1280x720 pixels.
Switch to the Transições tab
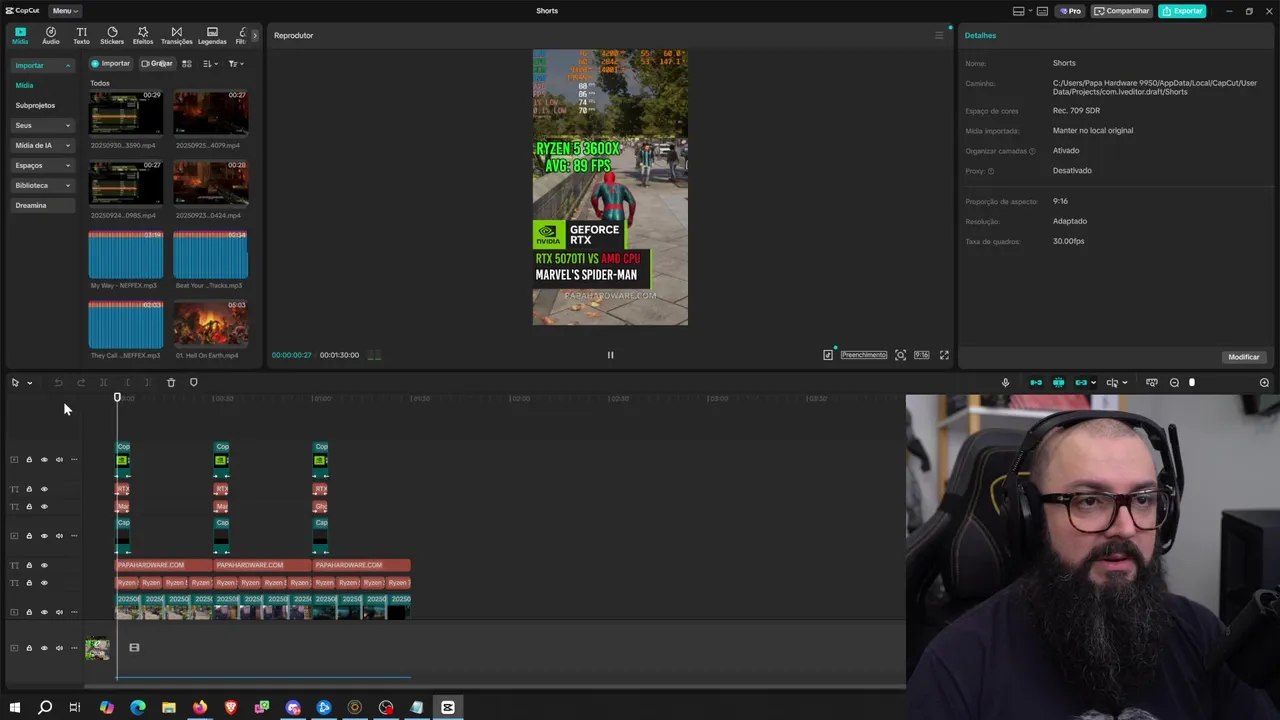click(x=177, y=36)
